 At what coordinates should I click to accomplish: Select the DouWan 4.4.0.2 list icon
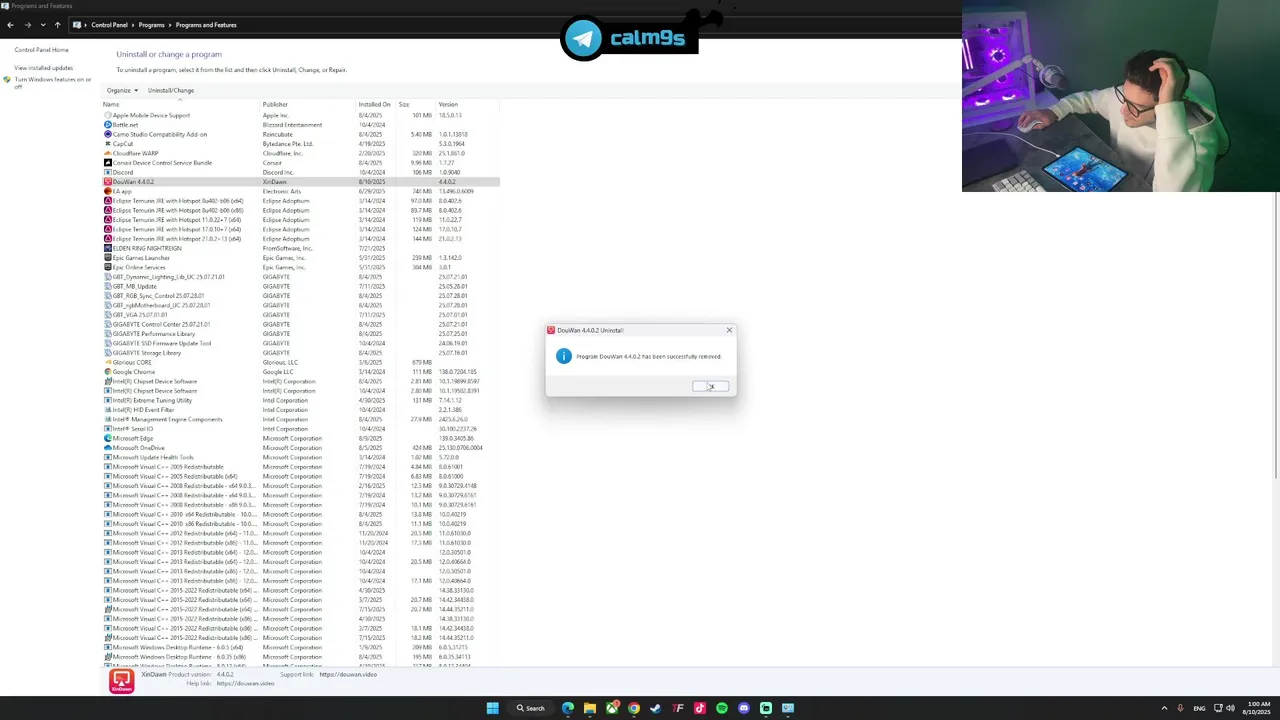point(108,182)
